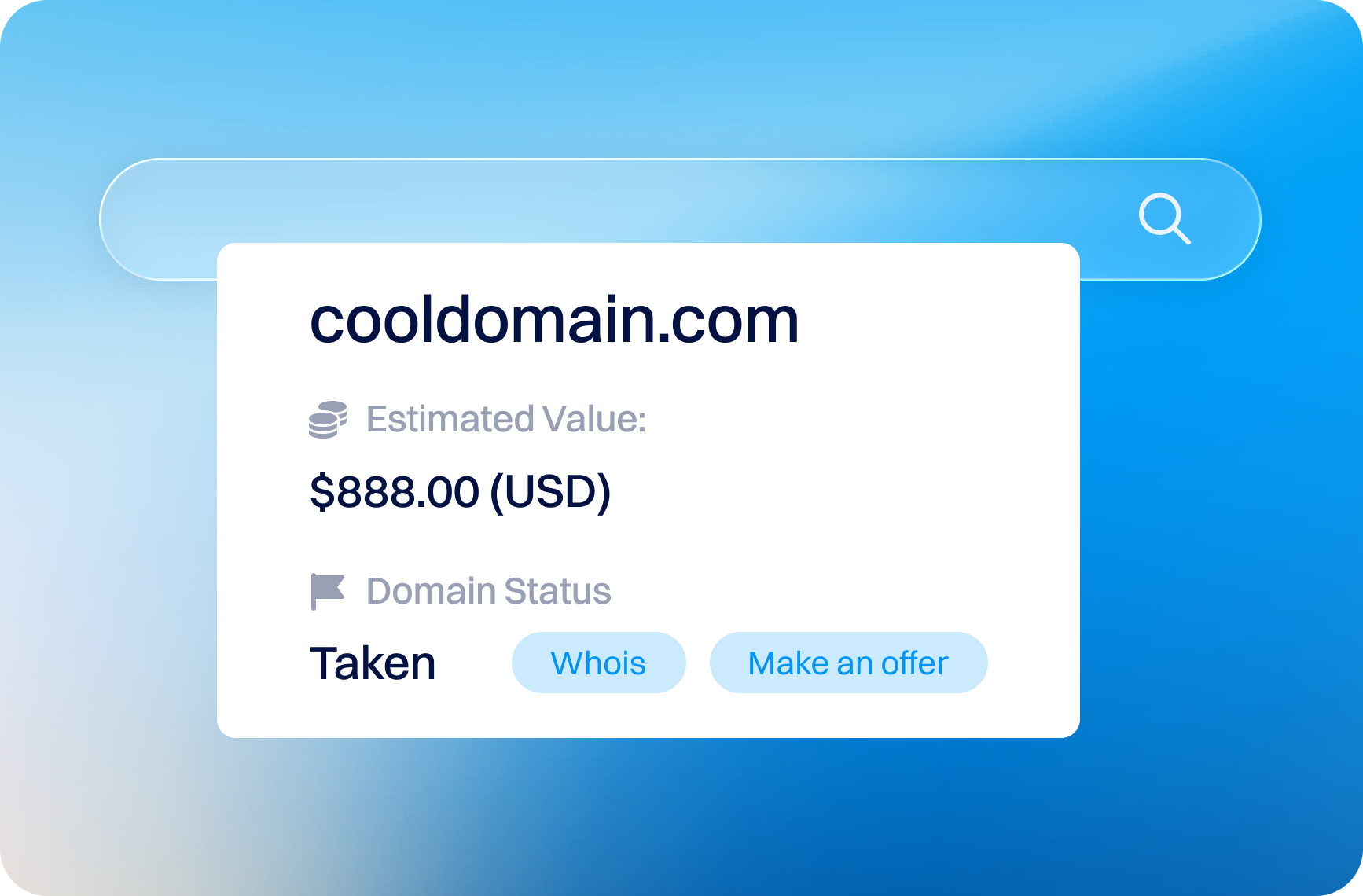Screen dimensions: 1363x896
Task: Select the Make an offer button
Action: [848, 663]
